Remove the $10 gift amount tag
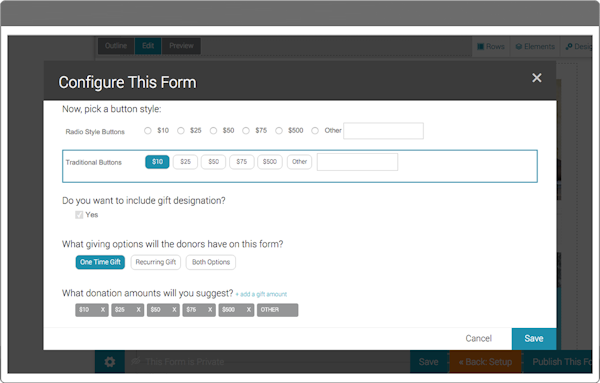Image resolution: width=600 pixels, height=383 pixels. [x=103, y=310]
